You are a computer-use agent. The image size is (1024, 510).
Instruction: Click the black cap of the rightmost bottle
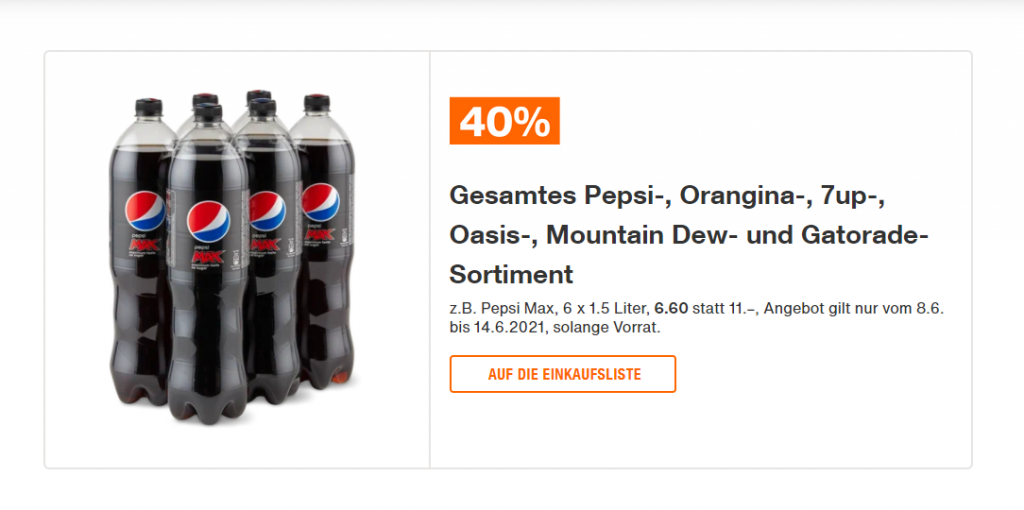[x=317, y=102]
